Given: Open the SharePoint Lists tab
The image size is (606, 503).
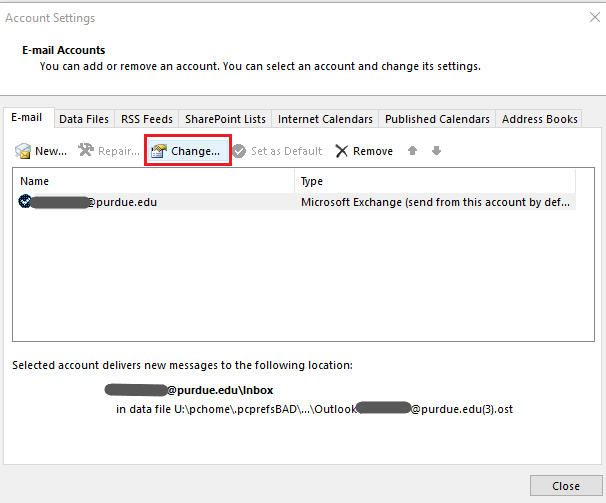Looking at the screenshot, I should [x=225, y=119].
